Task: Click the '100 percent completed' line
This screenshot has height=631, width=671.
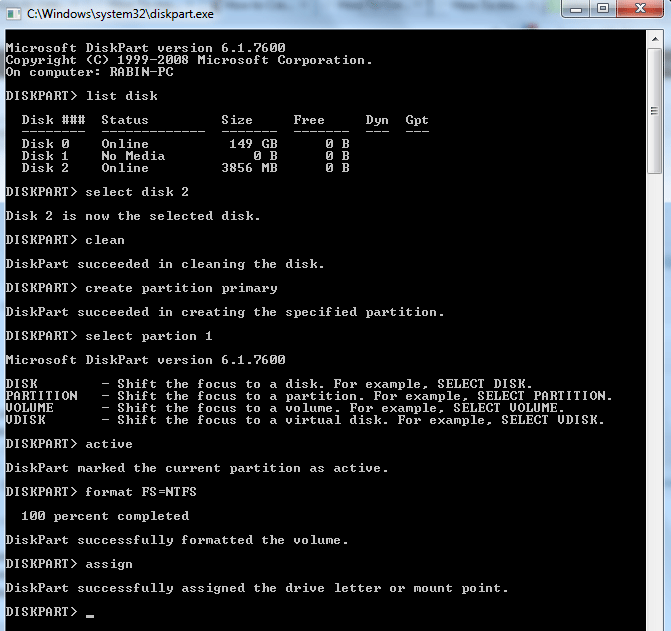Action: click(x=105, y=516)
